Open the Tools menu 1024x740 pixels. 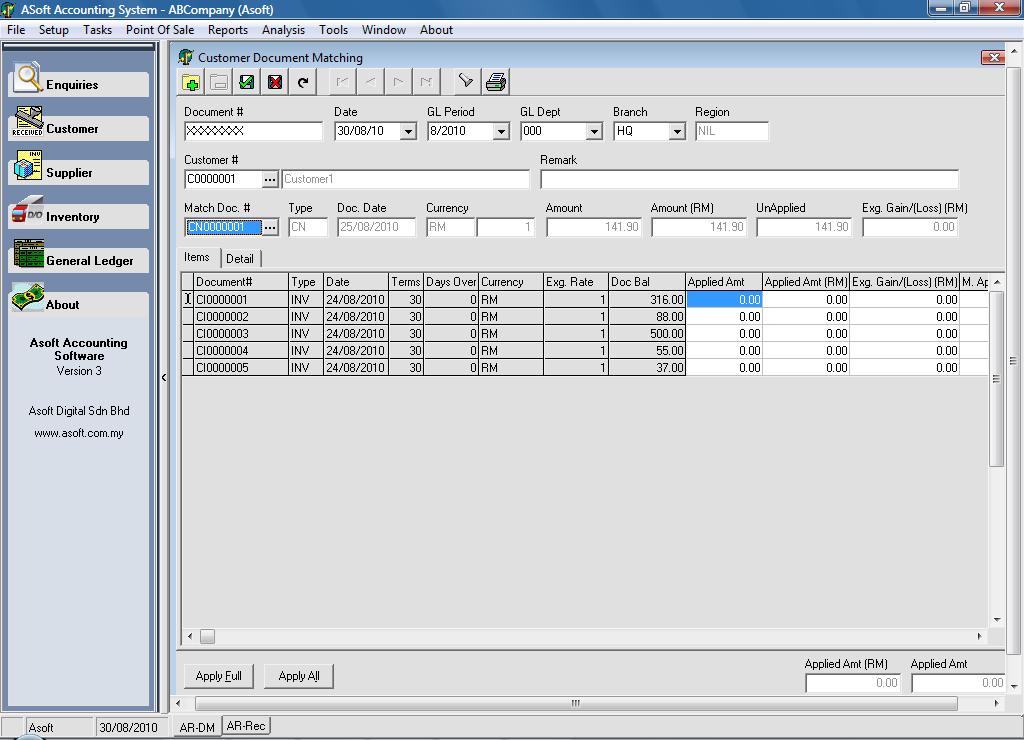pos(333,30)
